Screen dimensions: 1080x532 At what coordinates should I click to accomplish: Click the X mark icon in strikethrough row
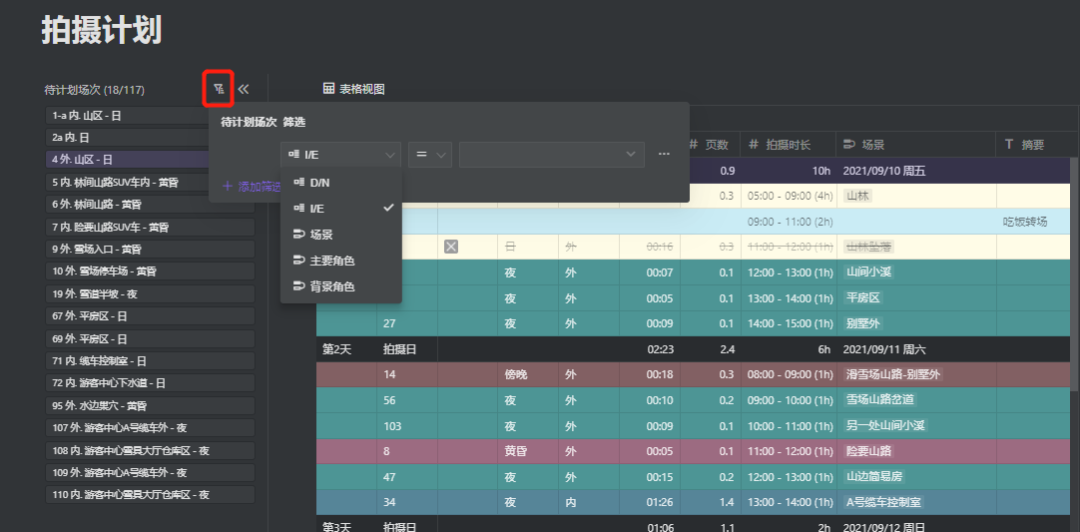451,246
